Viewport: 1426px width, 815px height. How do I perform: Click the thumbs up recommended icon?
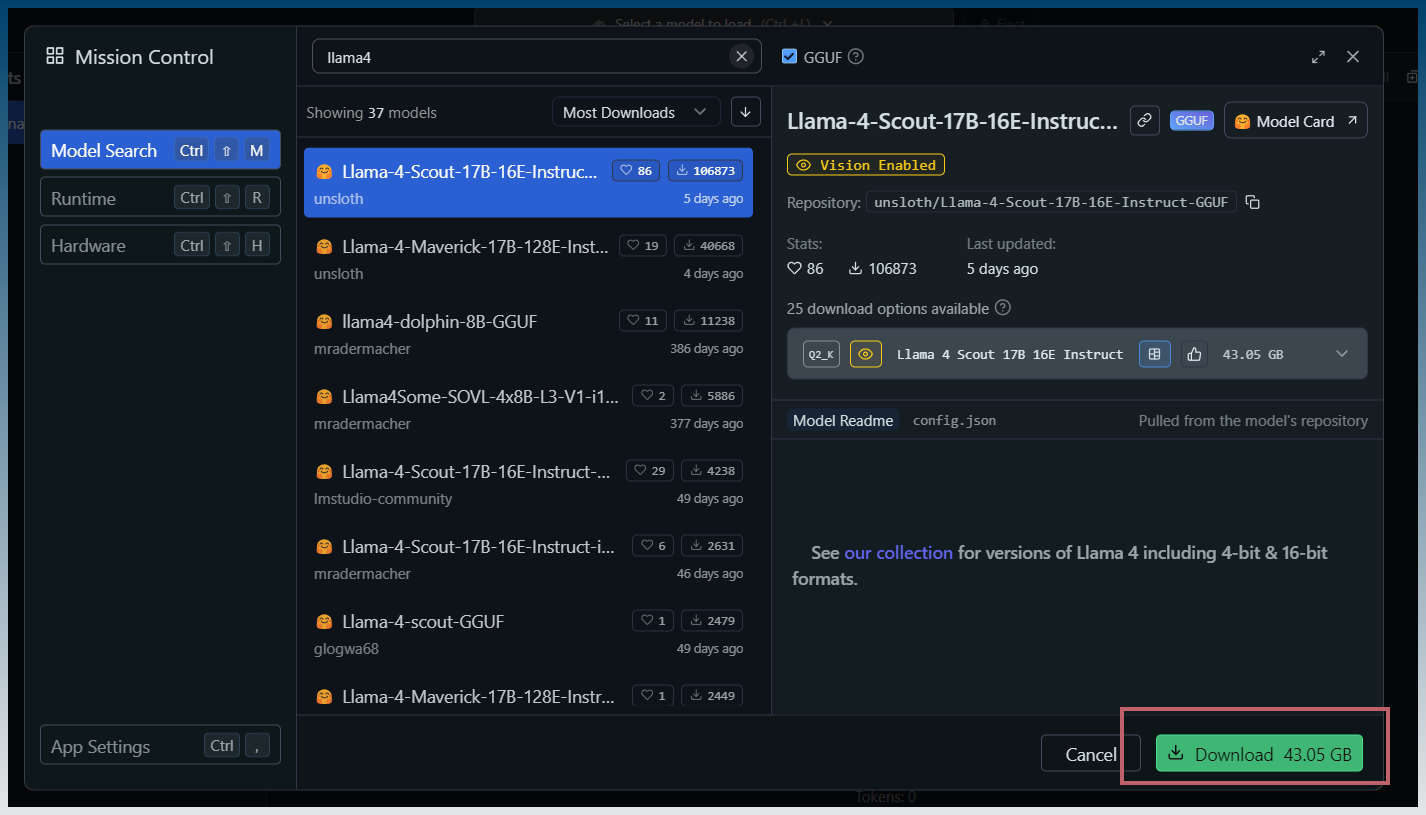[1194, 354]
